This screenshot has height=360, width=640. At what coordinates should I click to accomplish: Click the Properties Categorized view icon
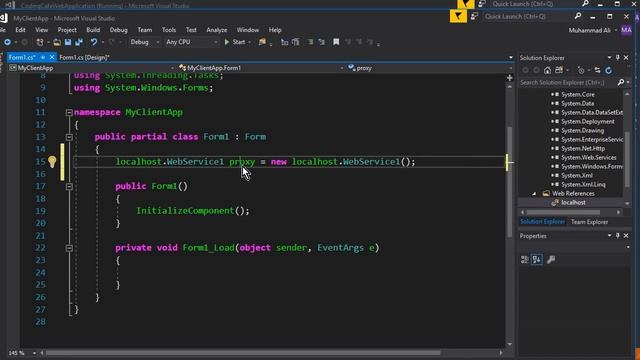(x=525, y=260)
